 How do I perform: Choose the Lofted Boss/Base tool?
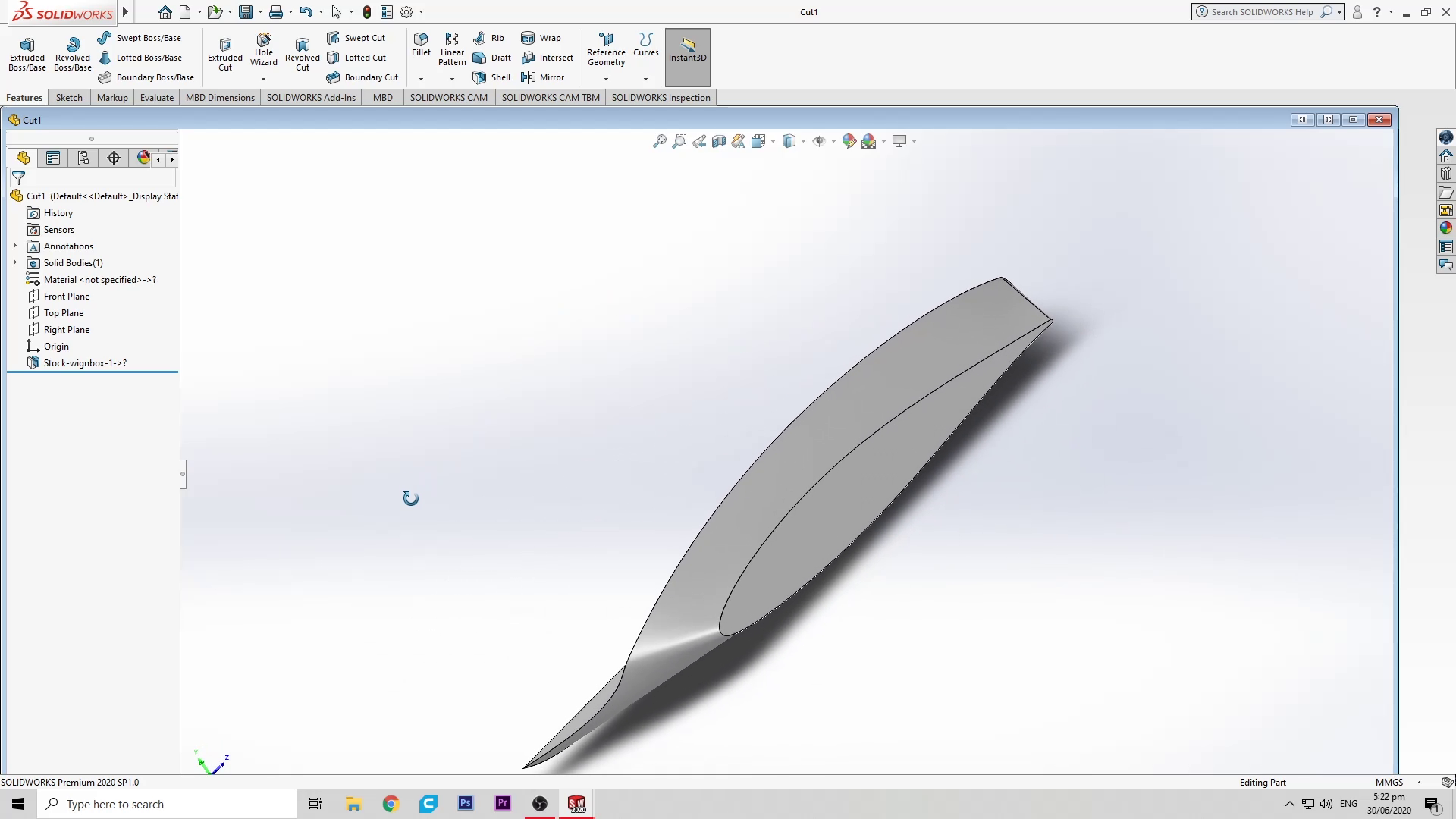coord(140,58)
